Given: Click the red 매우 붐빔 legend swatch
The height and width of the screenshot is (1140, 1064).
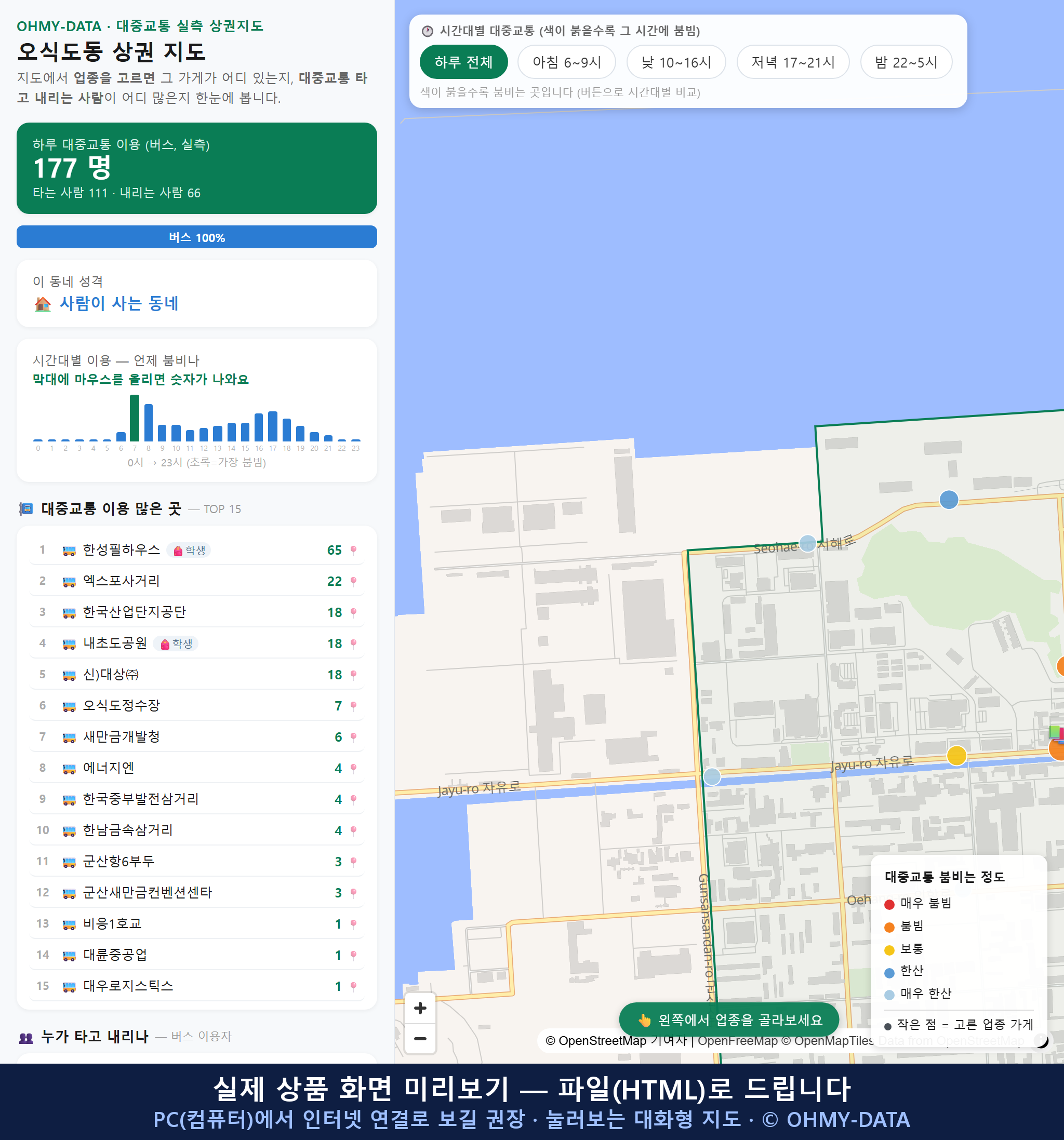Looking at the screenshot, I should pyautogui.click(x=889, y=904).
